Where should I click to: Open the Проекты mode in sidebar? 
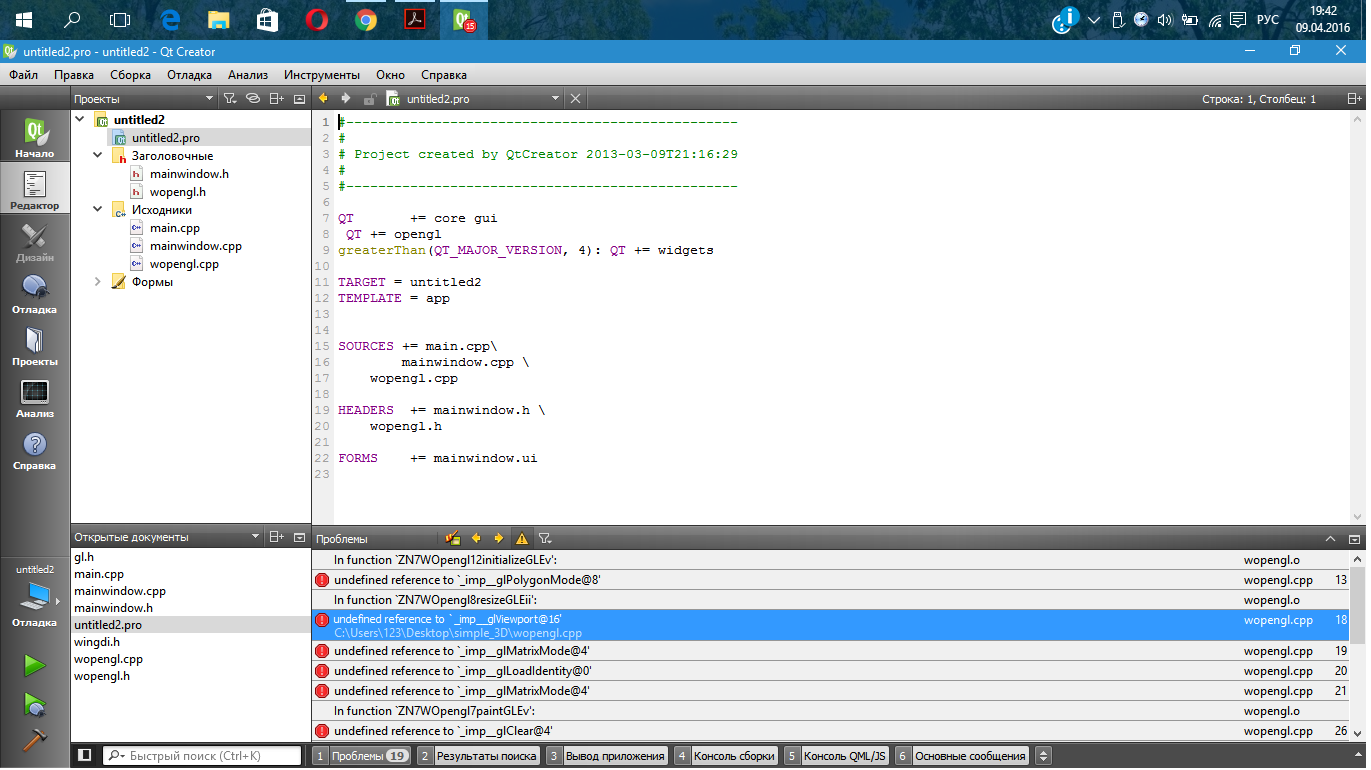pyautogui.click(x=35, y=344)
